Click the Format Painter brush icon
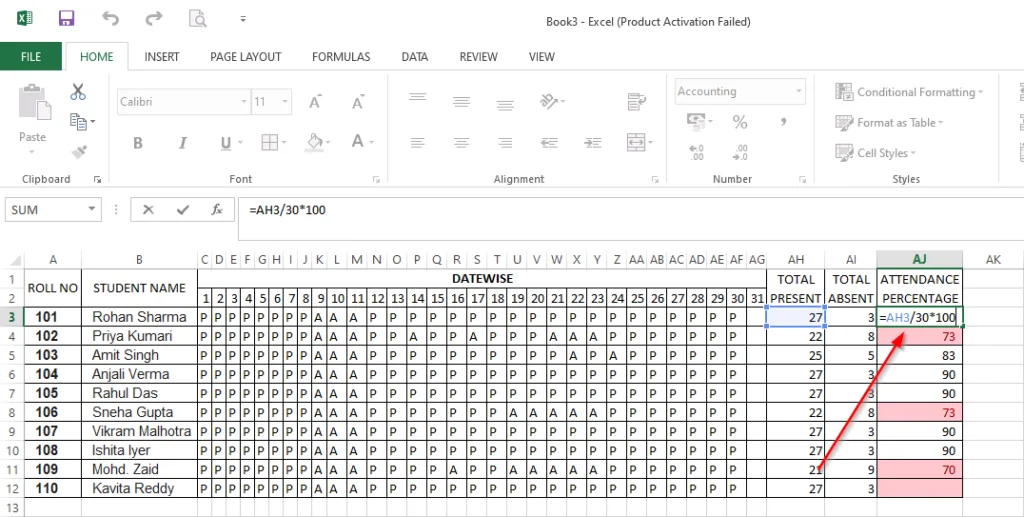This screenshot has width=1024, height=517. coord(79,152)
